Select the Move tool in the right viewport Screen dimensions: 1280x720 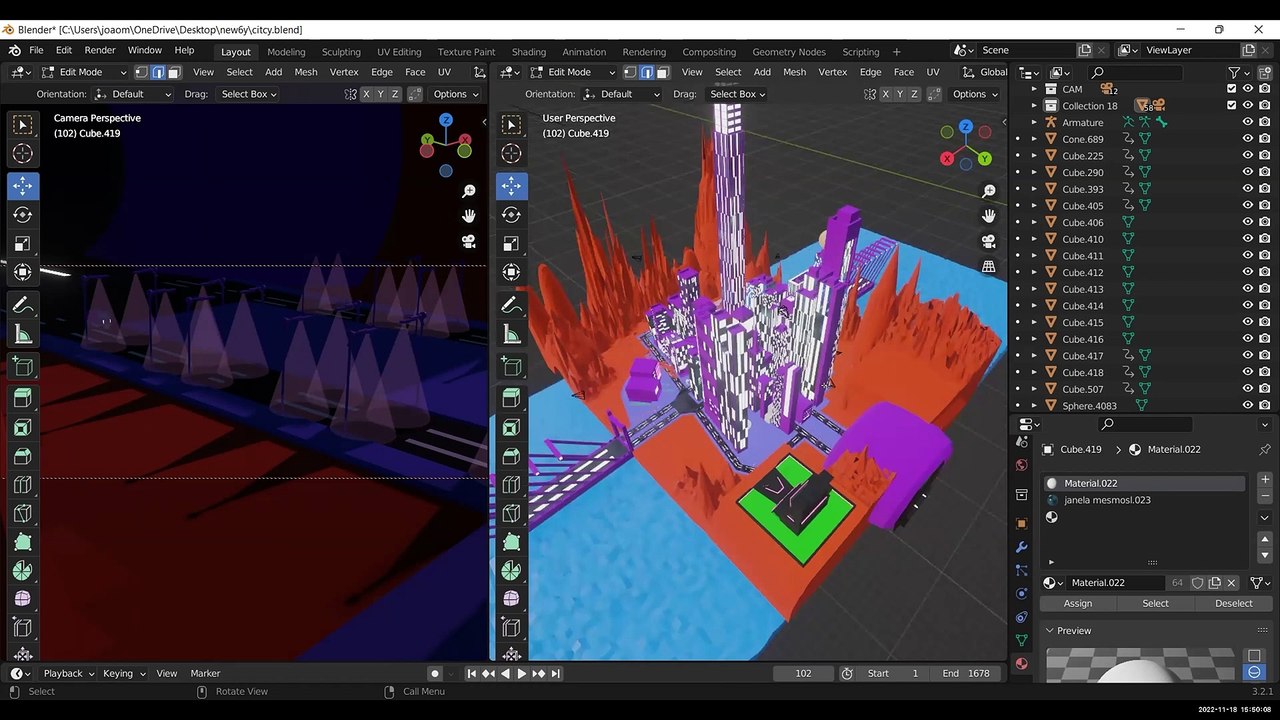tap(511, 186)
